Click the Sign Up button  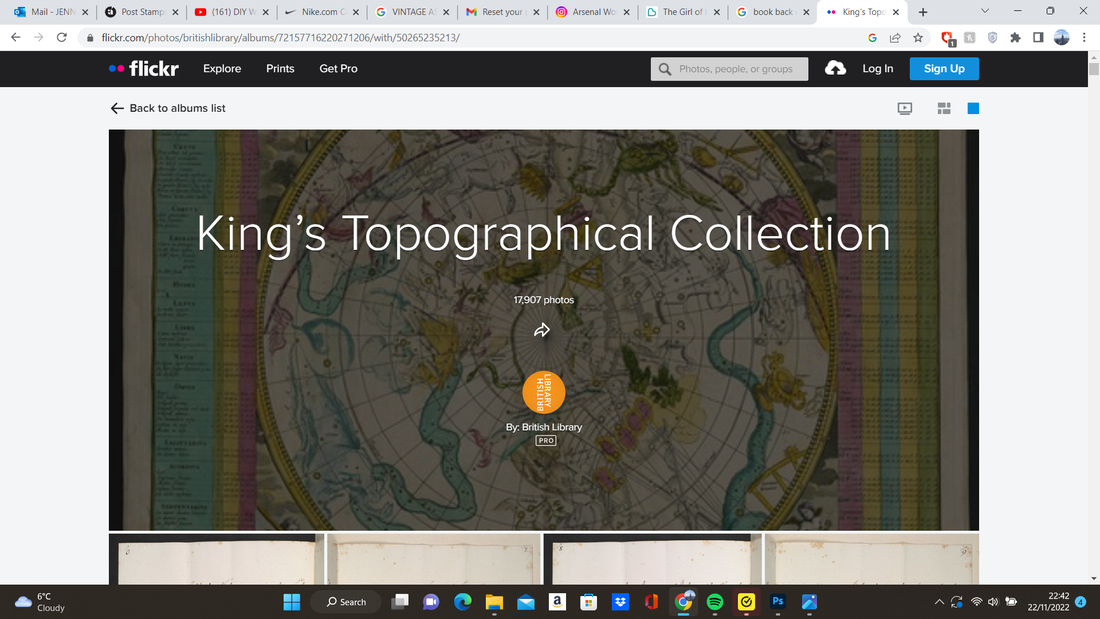(x=944, y=69)
